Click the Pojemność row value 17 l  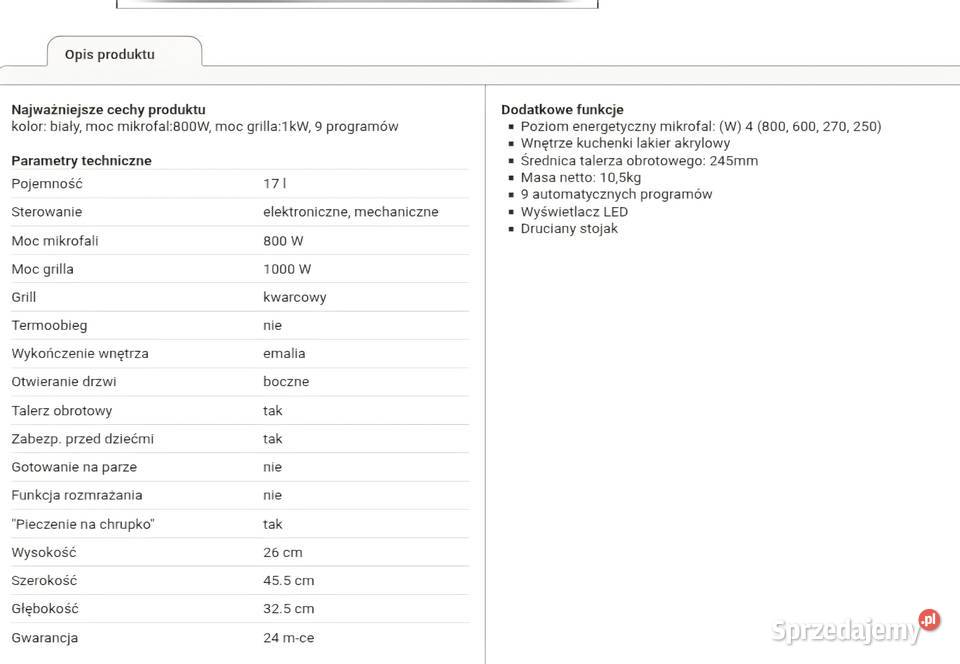click(x=274, y=184)
